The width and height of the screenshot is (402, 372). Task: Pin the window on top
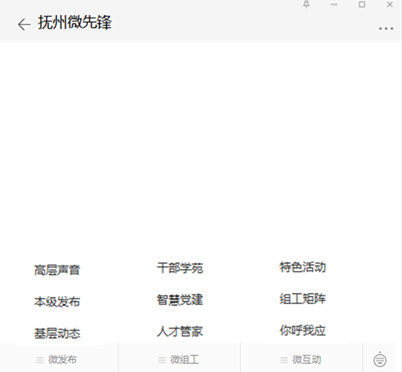[x=306, y=5]
